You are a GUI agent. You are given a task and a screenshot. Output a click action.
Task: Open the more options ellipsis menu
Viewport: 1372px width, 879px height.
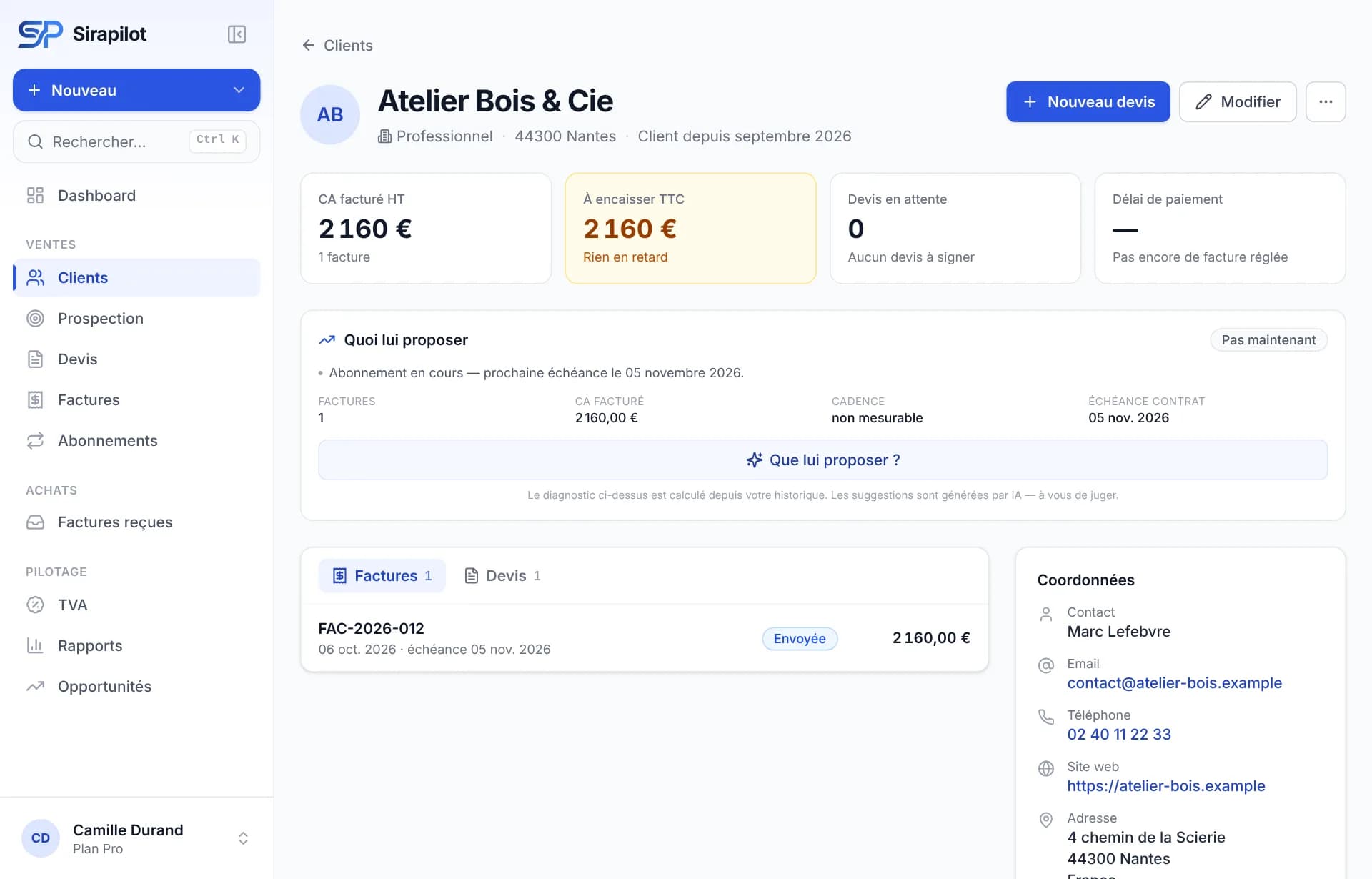coord(1326,101)
